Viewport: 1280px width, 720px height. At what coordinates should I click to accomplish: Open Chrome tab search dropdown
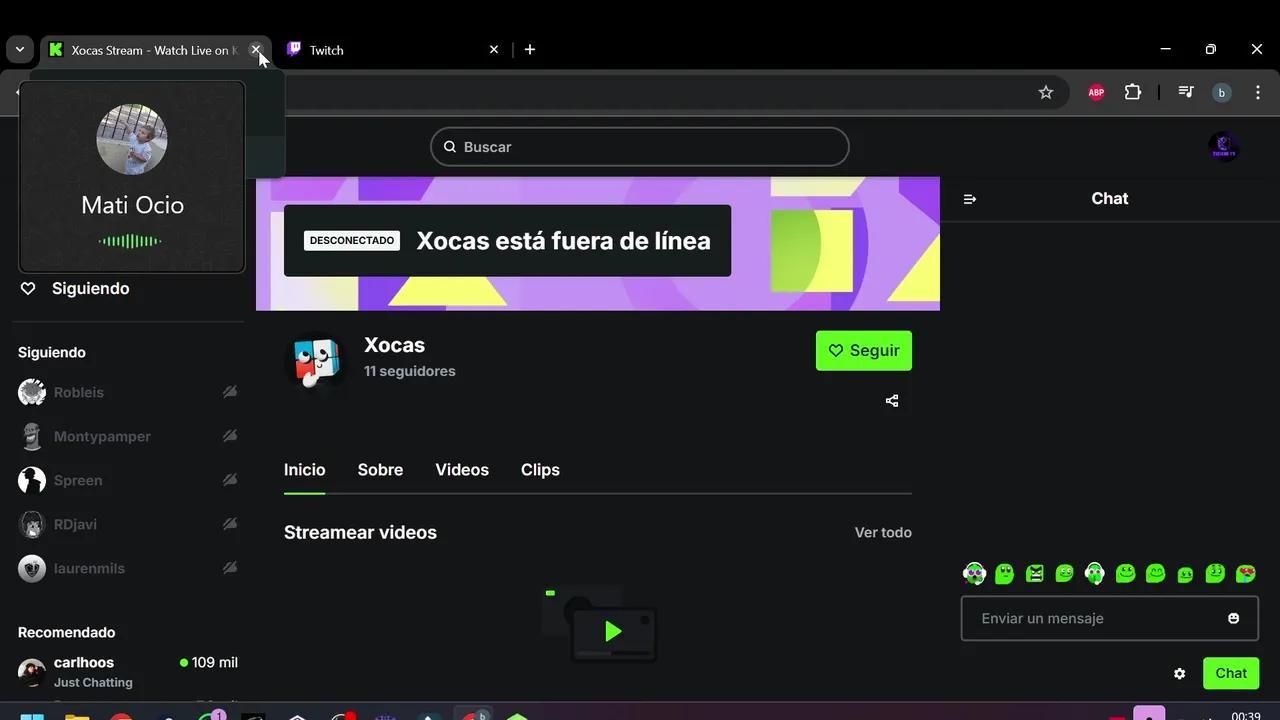[19, 49]
